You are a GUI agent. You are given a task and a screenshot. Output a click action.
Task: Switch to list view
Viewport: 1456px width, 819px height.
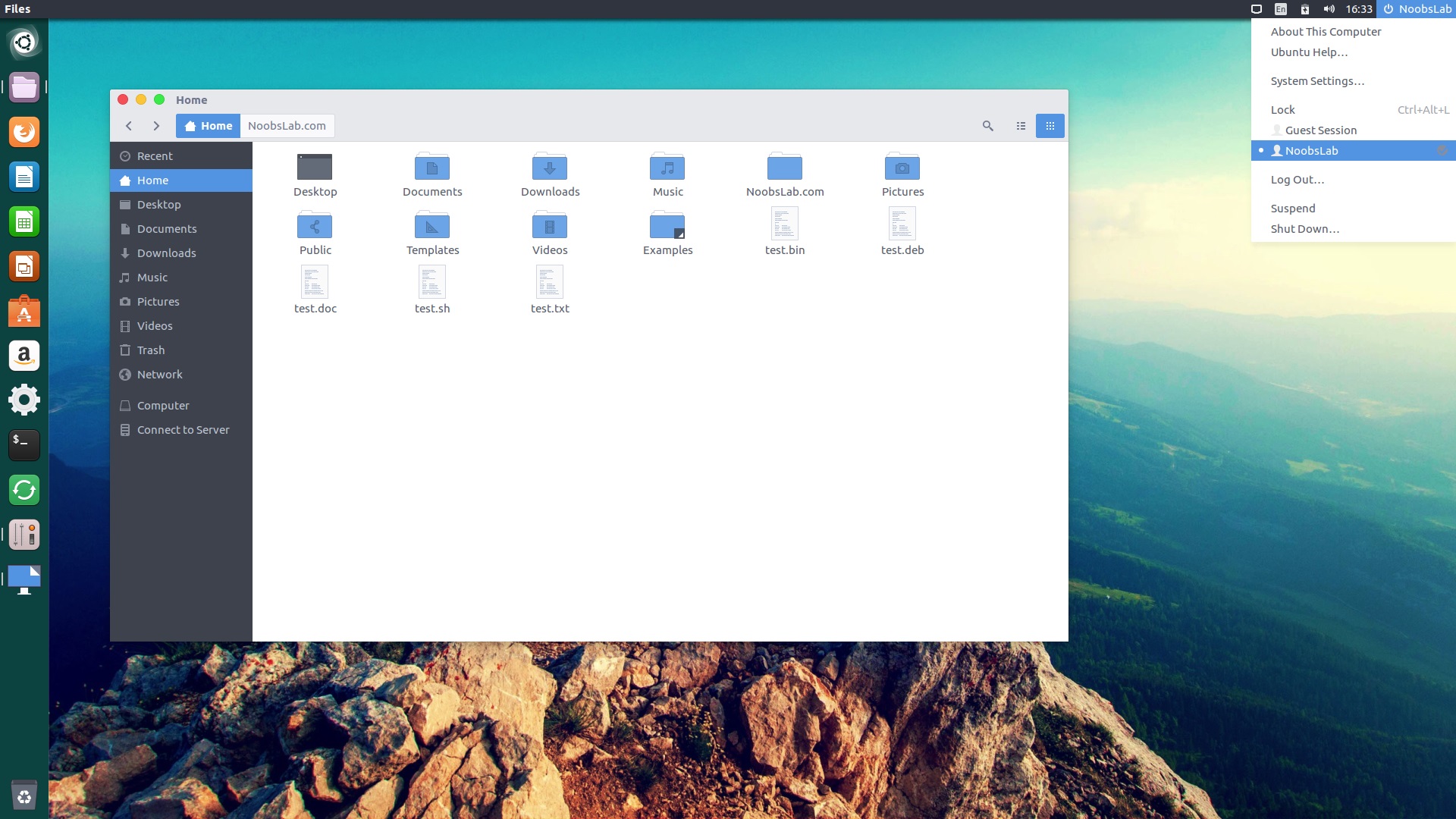pos(1021,126)
